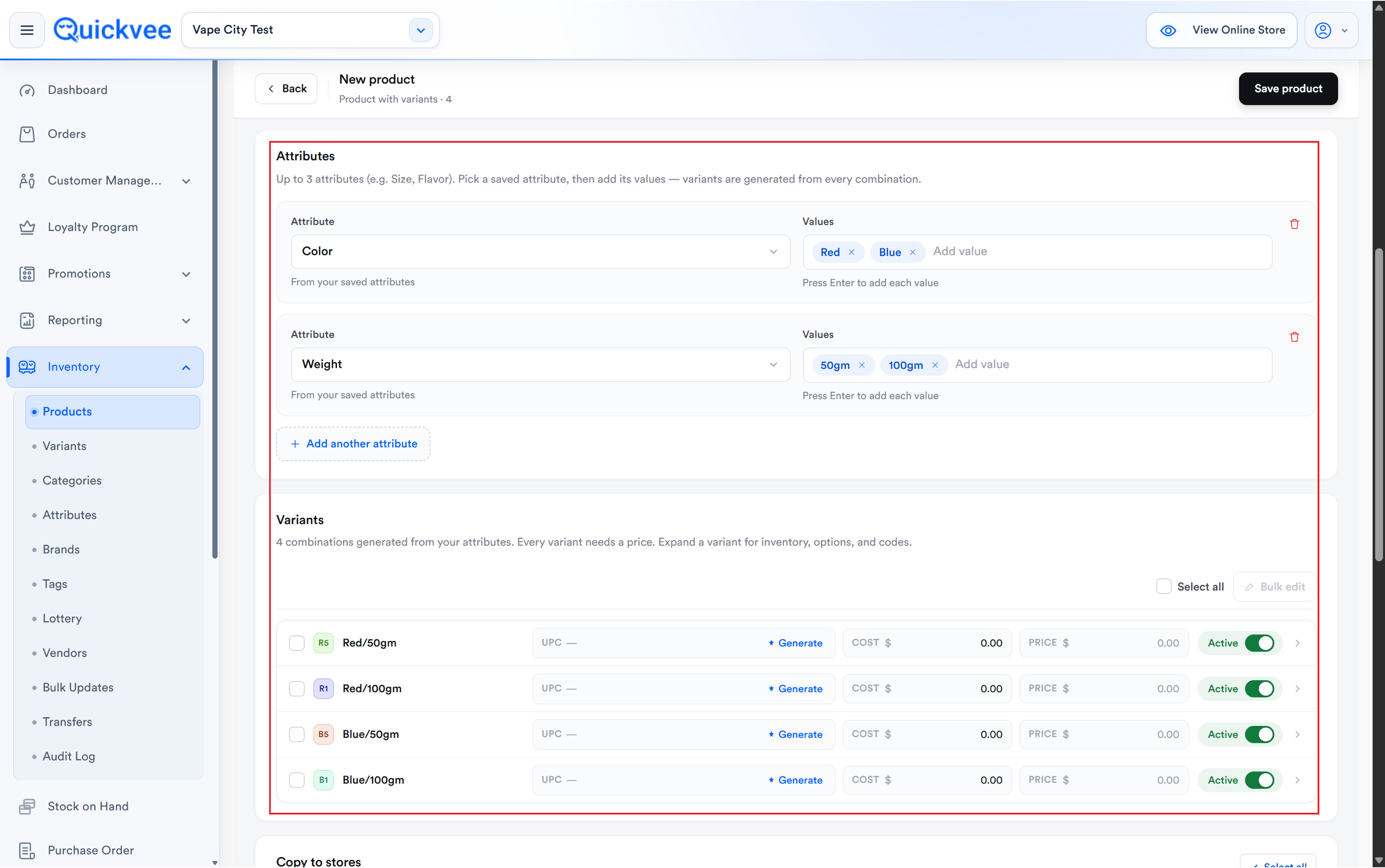1385x868 pixels.
Task: Expand the Red/50gm variant row arrow
Action: [x=1297, y=643]
